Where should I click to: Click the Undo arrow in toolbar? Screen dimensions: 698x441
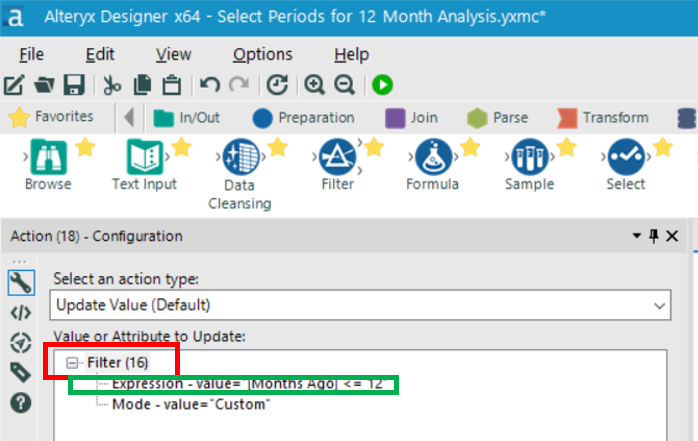tap(209, 86)
